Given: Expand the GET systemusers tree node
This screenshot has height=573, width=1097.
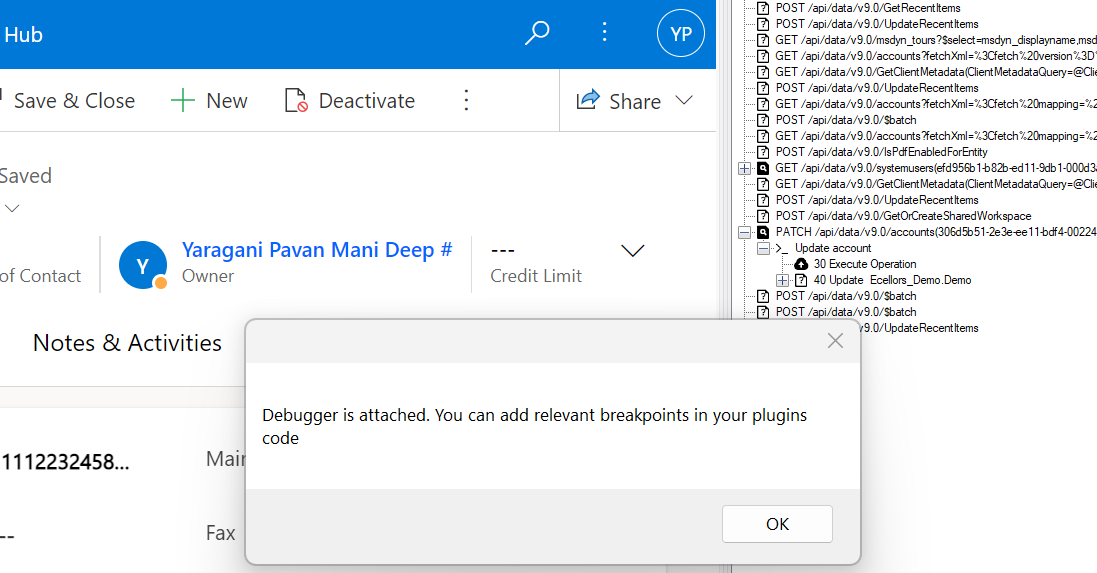Looking at the screenshot, I should coord(744,168).
